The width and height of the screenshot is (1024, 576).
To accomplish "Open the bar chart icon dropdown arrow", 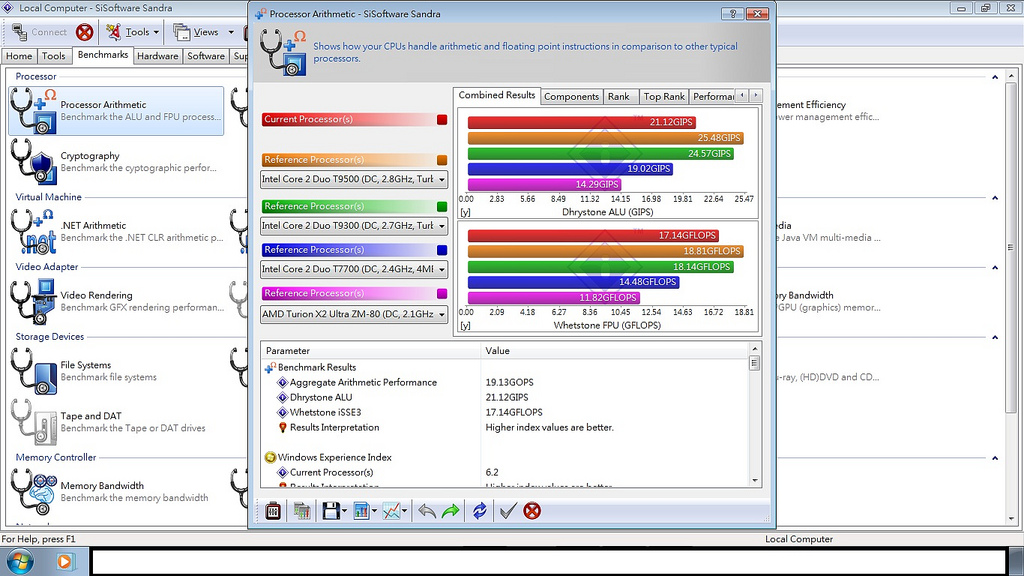I will pyautogui.click(x=374, y=511).
